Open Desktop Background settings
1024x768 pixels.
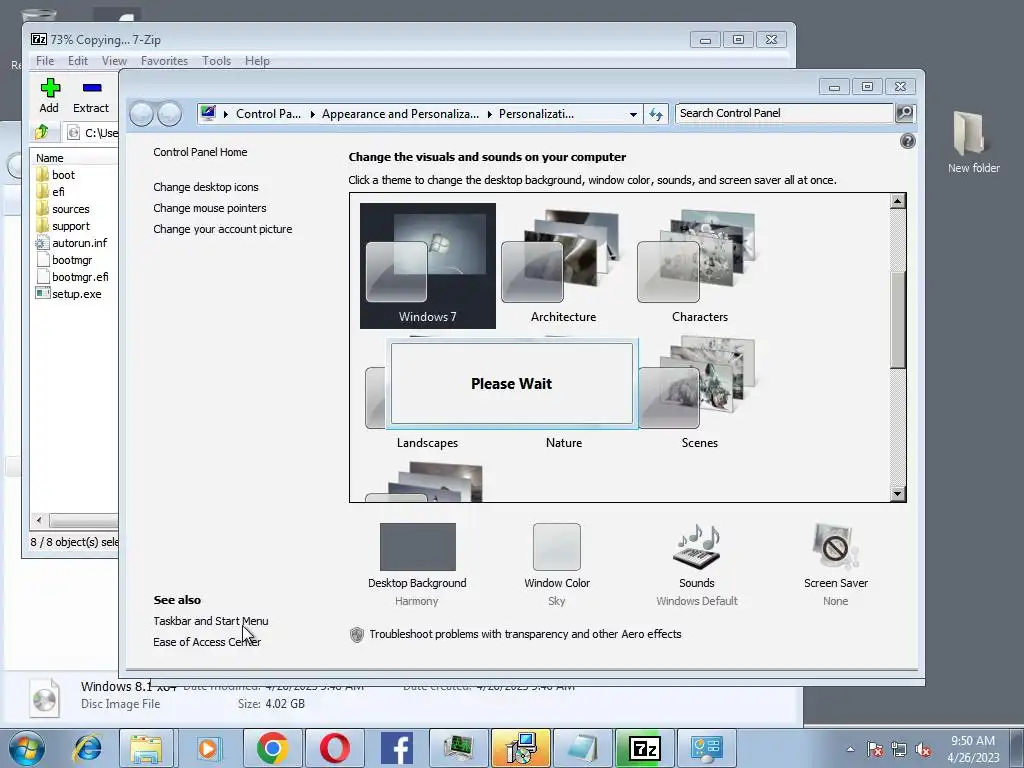[417, 564]
